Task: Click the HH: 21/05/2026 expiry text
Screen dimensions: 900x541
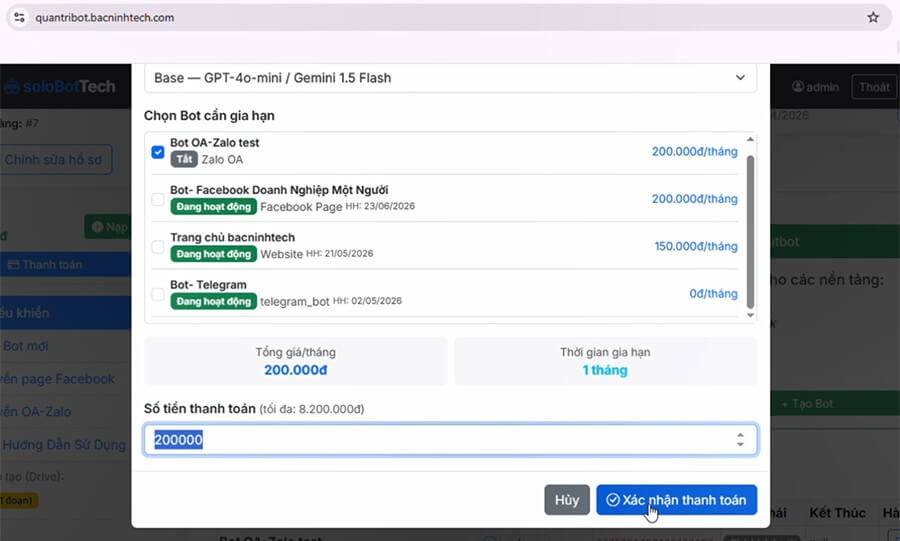Action: click(339, 253)
